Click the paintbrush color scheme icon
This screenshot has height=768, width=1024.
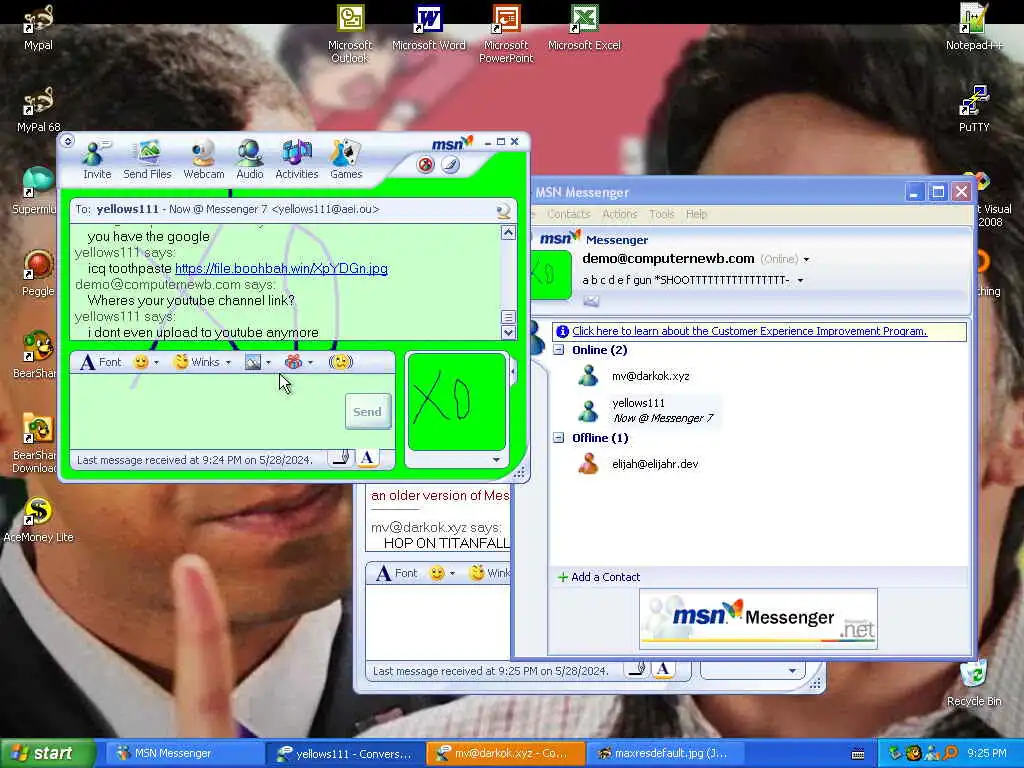(450, 165)
